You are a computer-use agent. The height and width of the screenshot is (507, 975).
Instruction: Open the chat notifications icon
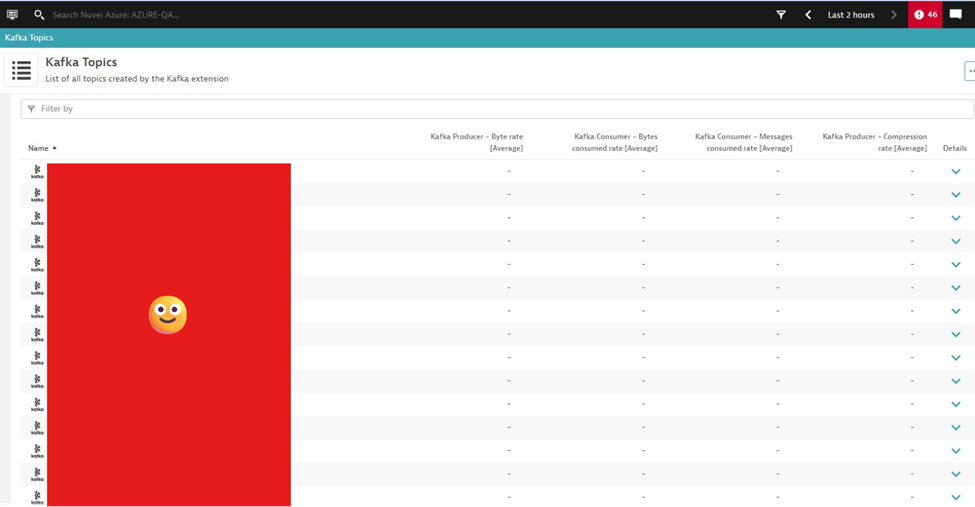[956, 15]
